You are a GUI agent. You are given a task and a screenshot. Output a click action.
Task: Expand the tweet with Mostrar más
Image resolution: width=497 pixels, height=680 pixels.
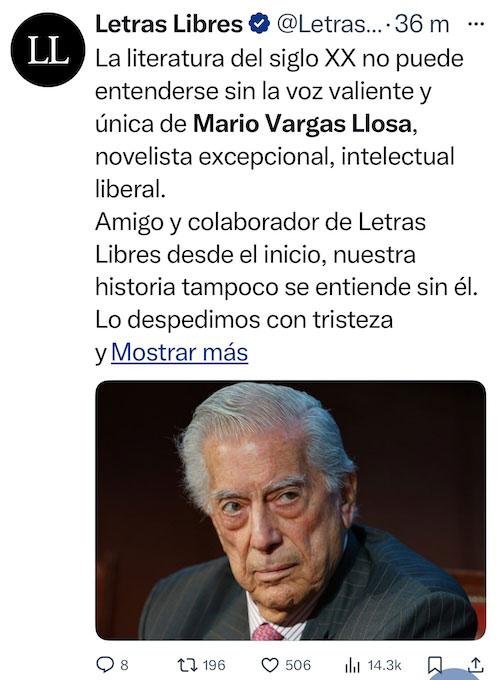(x=180, y=352)
